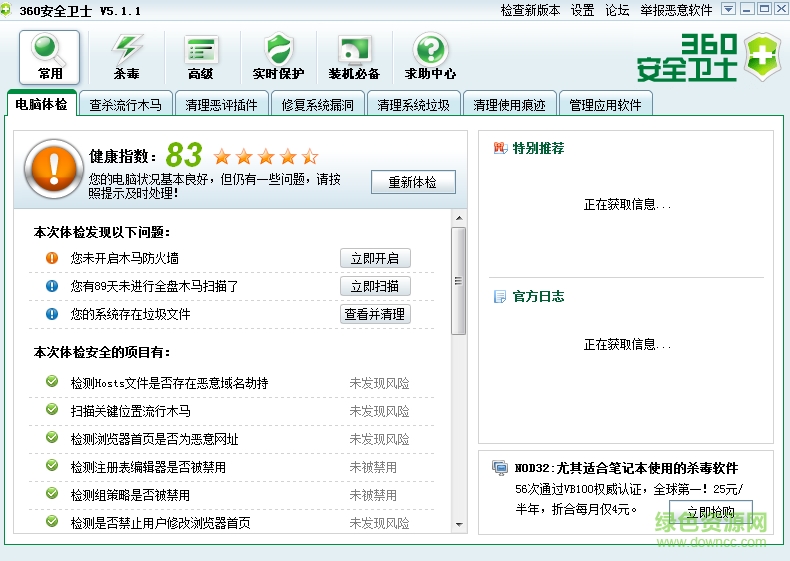Screen dimensions: 790x561
Task: Click the blue info icon beside 您有89天未进行全盘木马扫描了
Action: tap(52, 286)
